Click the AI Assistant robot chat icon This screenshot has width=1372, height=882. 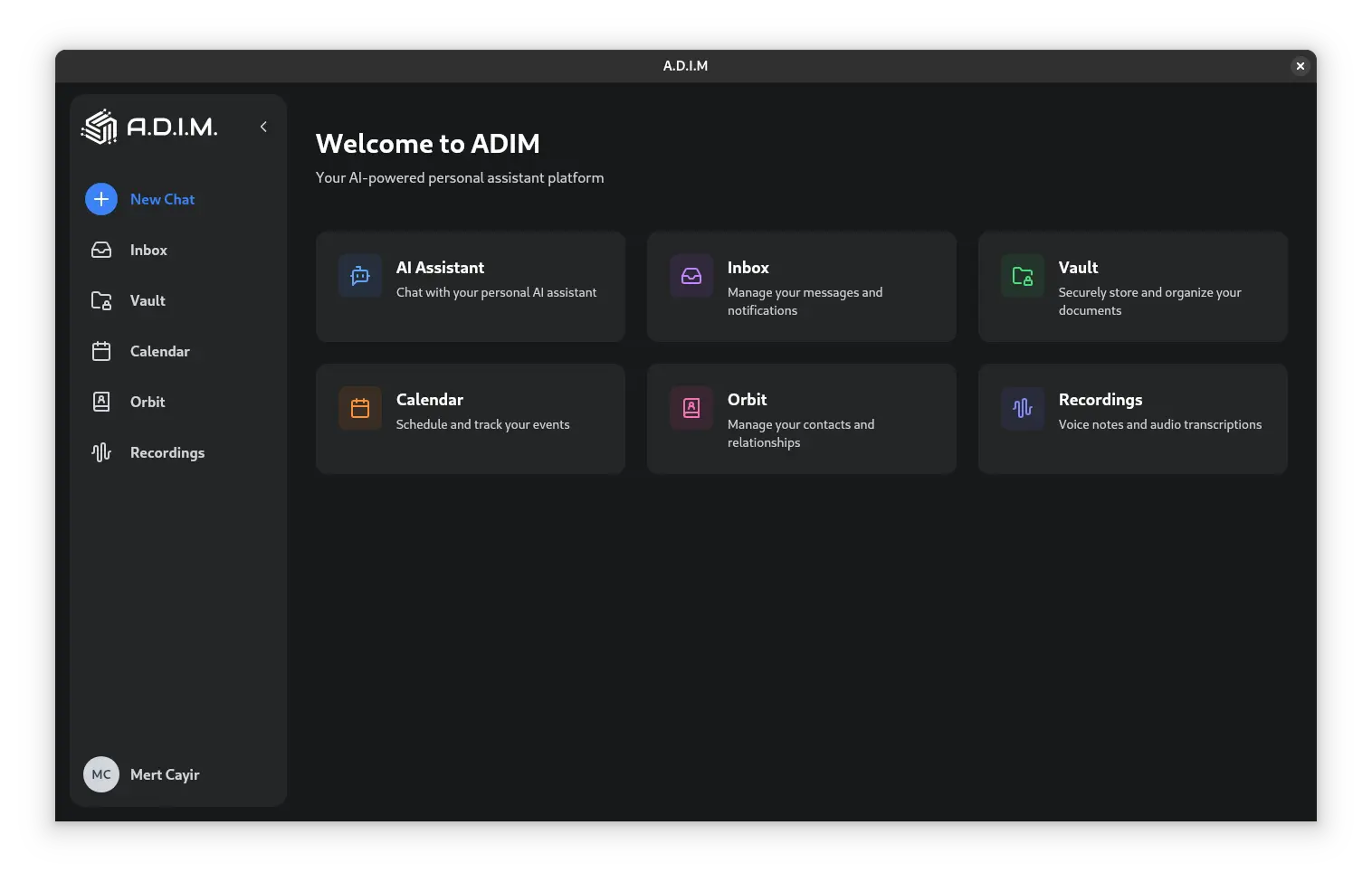[360, 276]
